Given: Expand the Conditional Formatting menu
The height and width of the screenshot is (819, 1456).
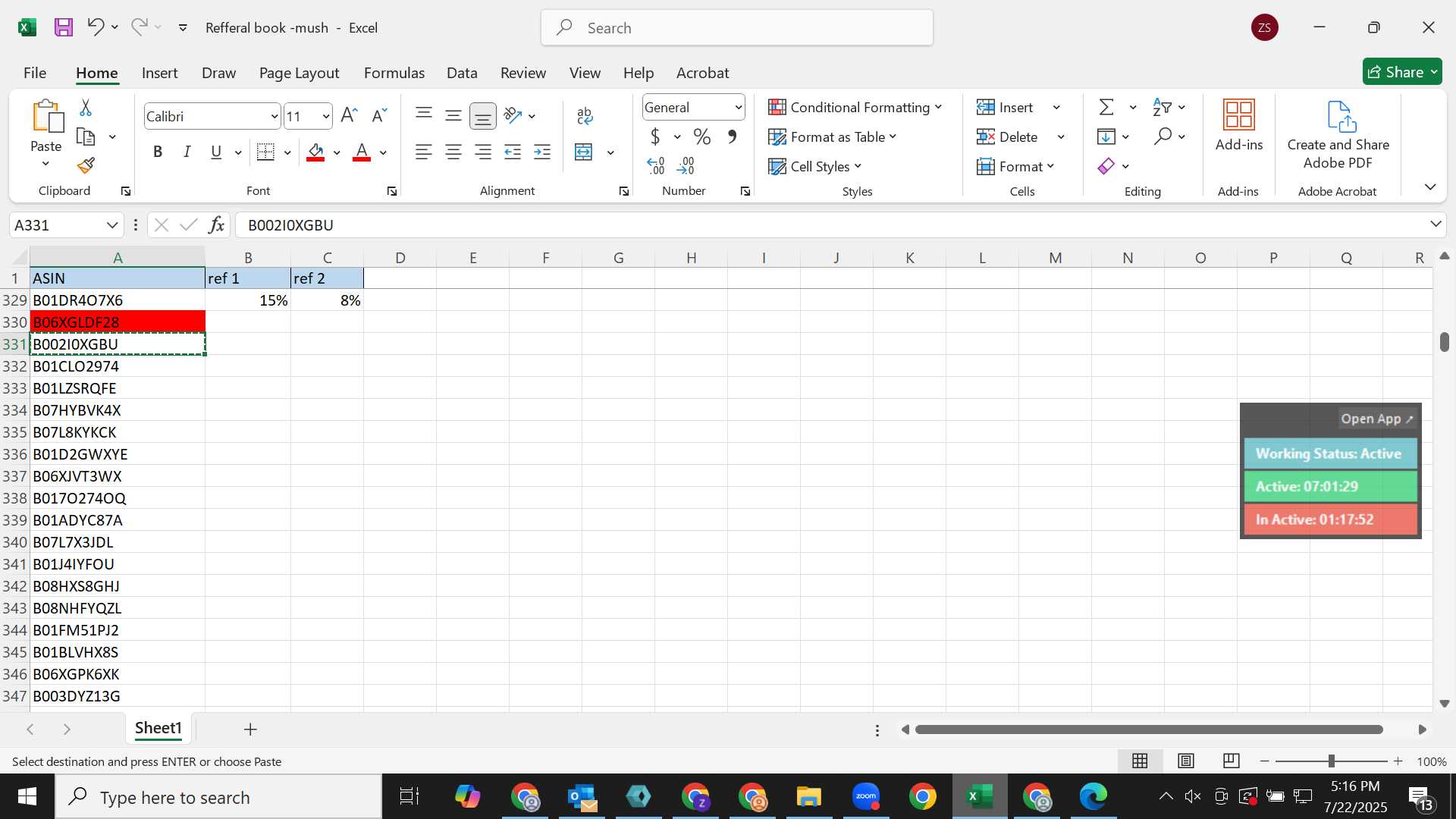Looking at the screenshot, I should 855,107.
